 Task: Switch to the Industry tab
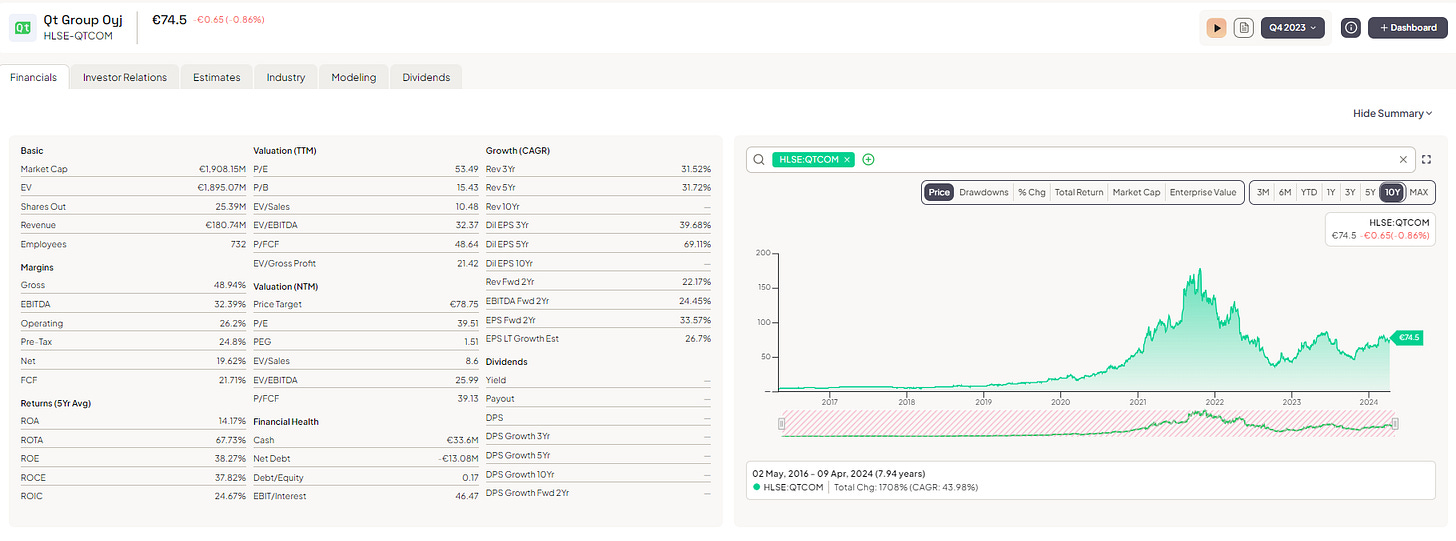286,77
